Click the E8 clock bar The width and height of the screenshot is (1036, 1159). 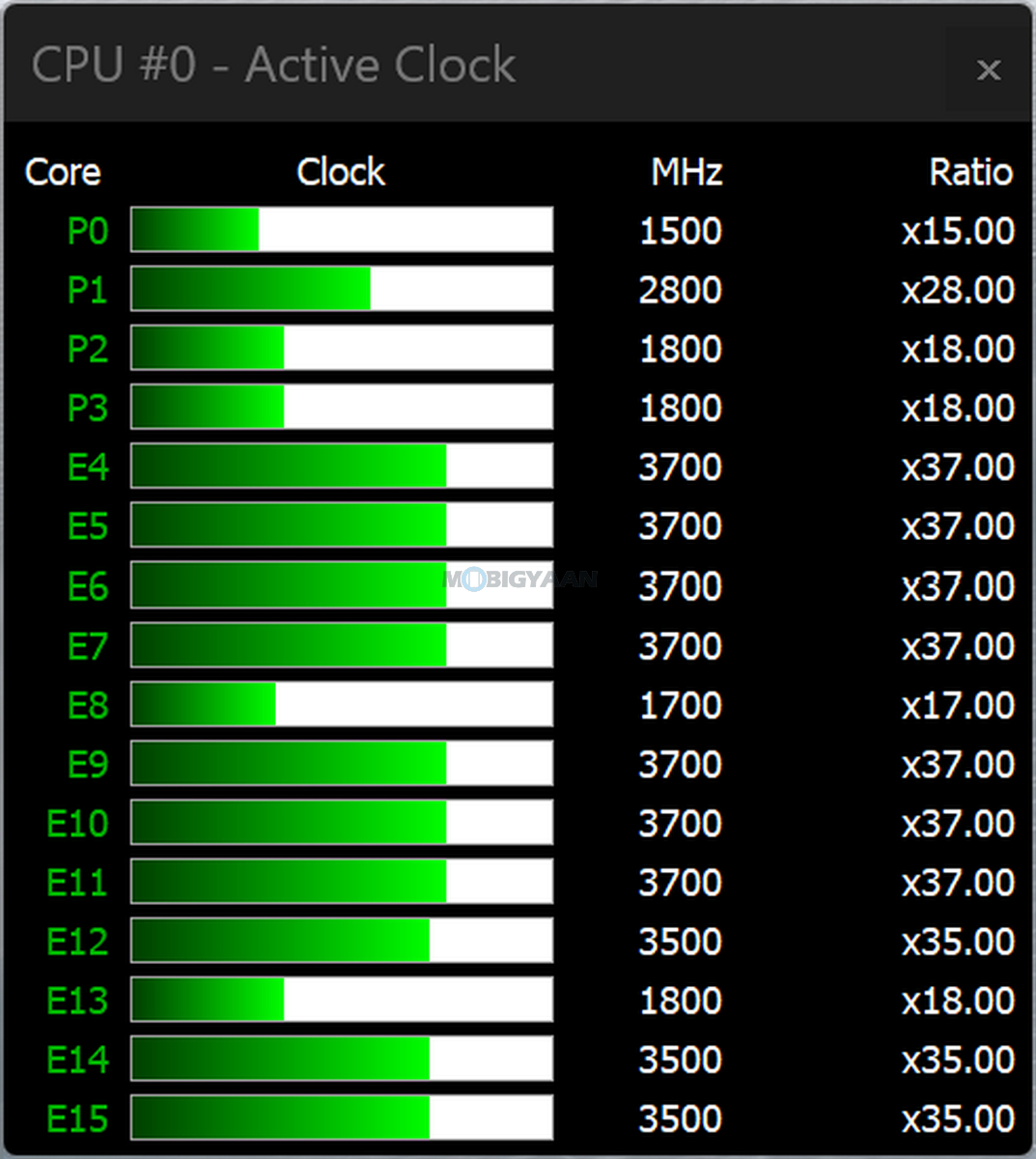pyautogui.click(x=342, y=704)
